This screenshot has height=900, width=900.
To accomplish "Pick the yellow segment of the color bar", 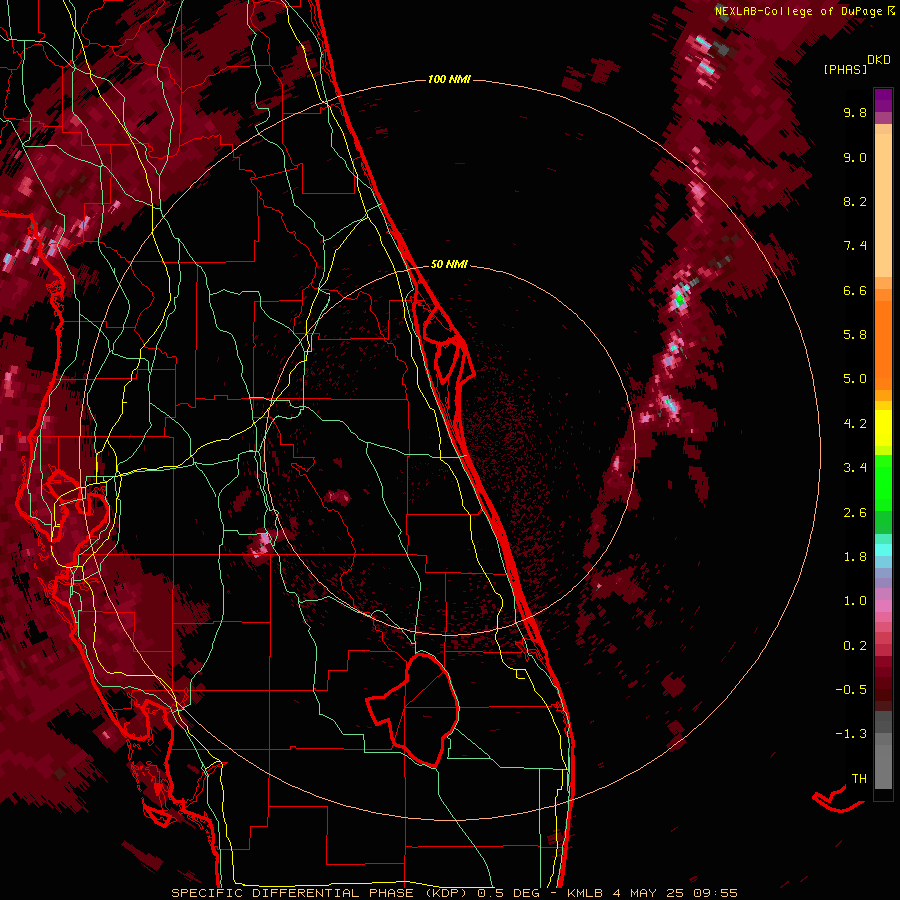I will point(883,428).
